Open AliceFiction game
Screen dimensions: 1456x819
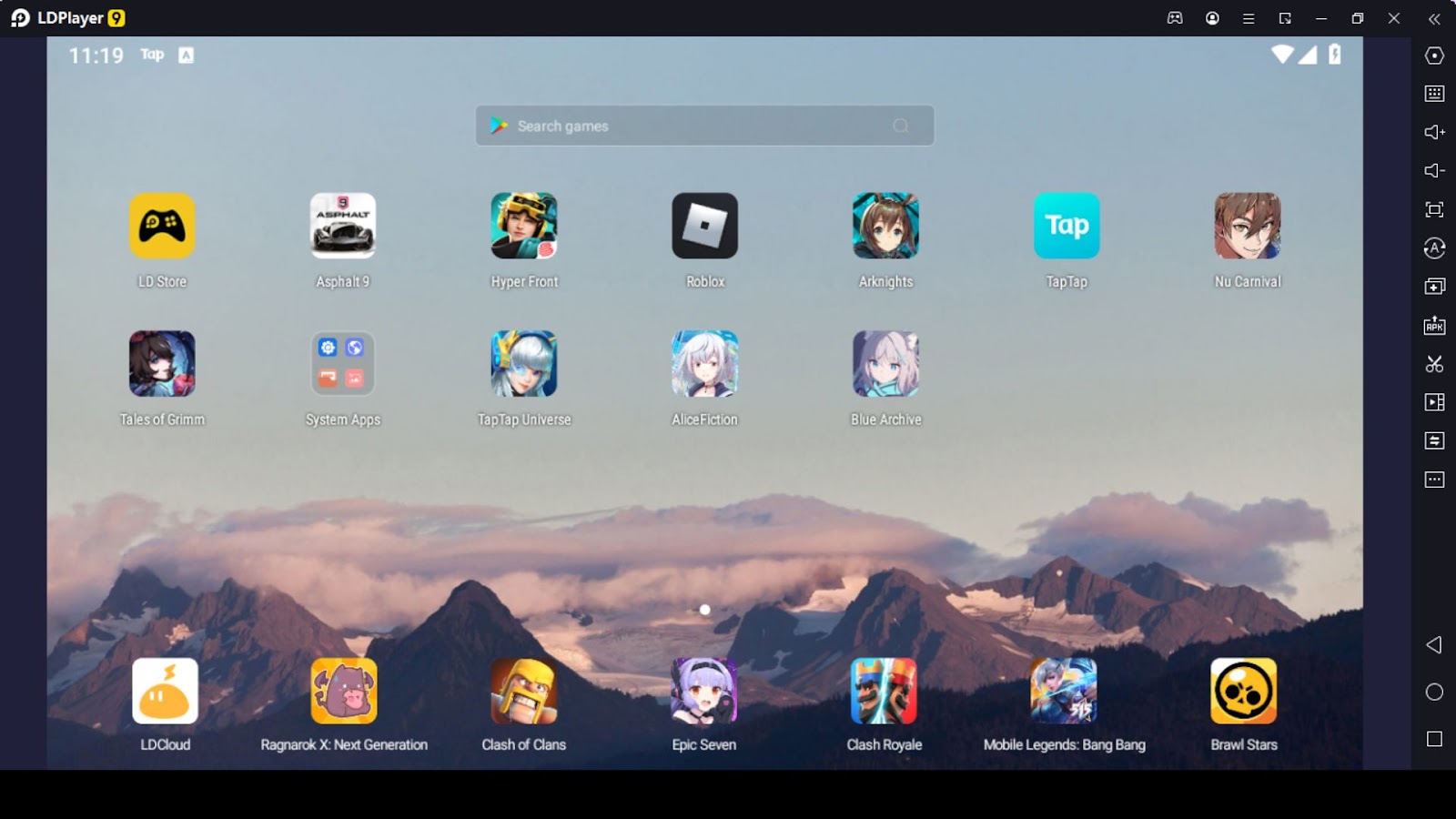click(x=705, y=364)
